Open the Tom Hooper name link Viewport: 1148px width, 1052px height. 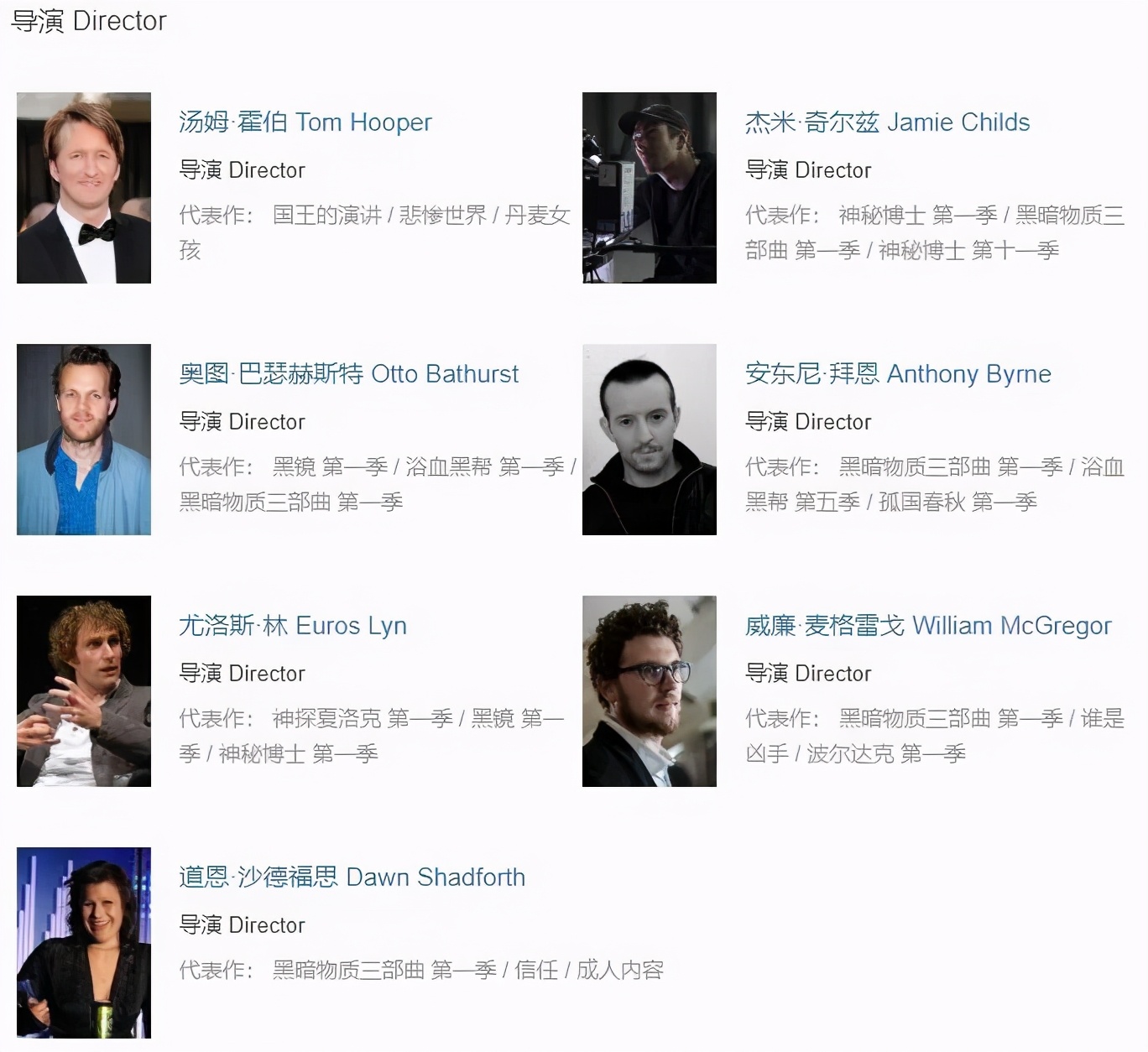point(305,122)
